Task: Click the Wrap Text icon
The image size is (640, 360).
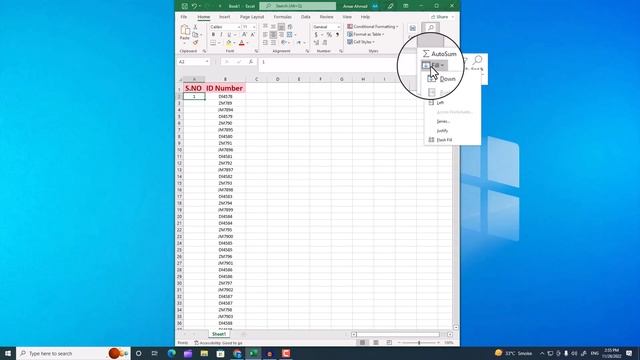Action: tap(290, 27)
